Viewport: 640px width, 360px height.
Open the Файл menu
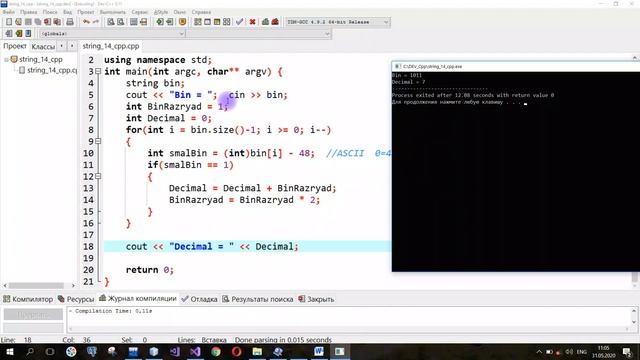coord(9,12)
